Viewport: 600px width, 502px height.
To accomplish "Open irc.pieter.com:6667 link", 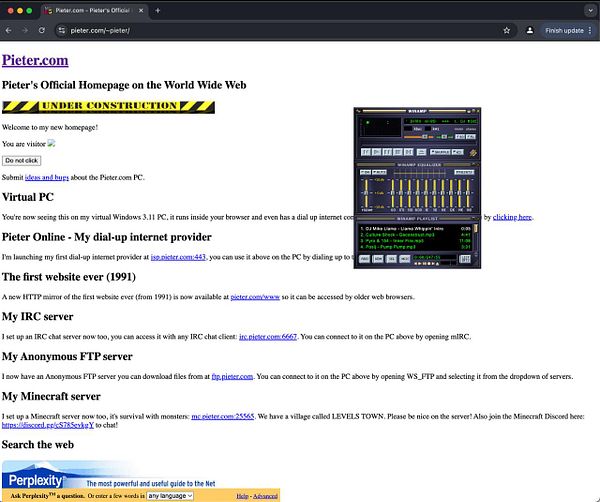I will pyautogui.click(x=268, y=337).
